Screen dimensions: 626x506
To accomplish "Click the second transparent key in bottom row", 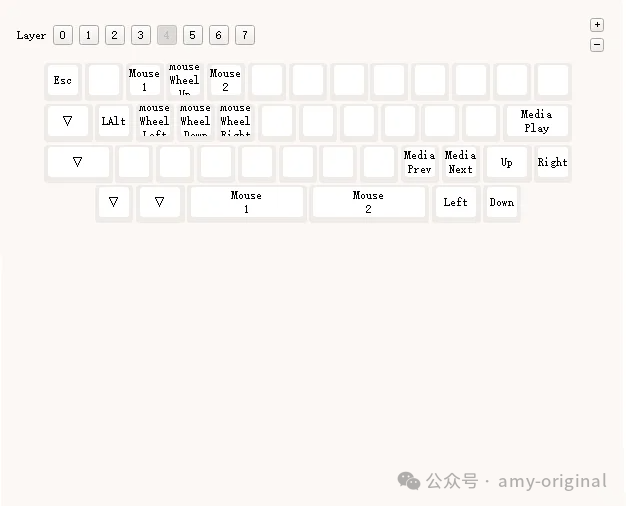I will (160, 203).
